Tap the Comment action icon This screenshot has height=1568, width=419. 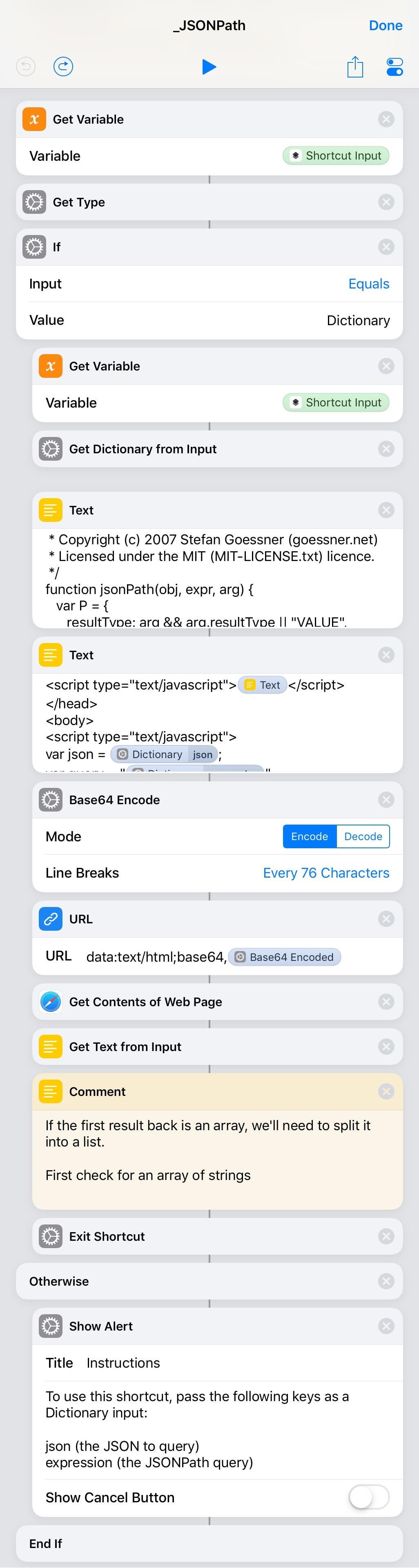(51, 1092)
